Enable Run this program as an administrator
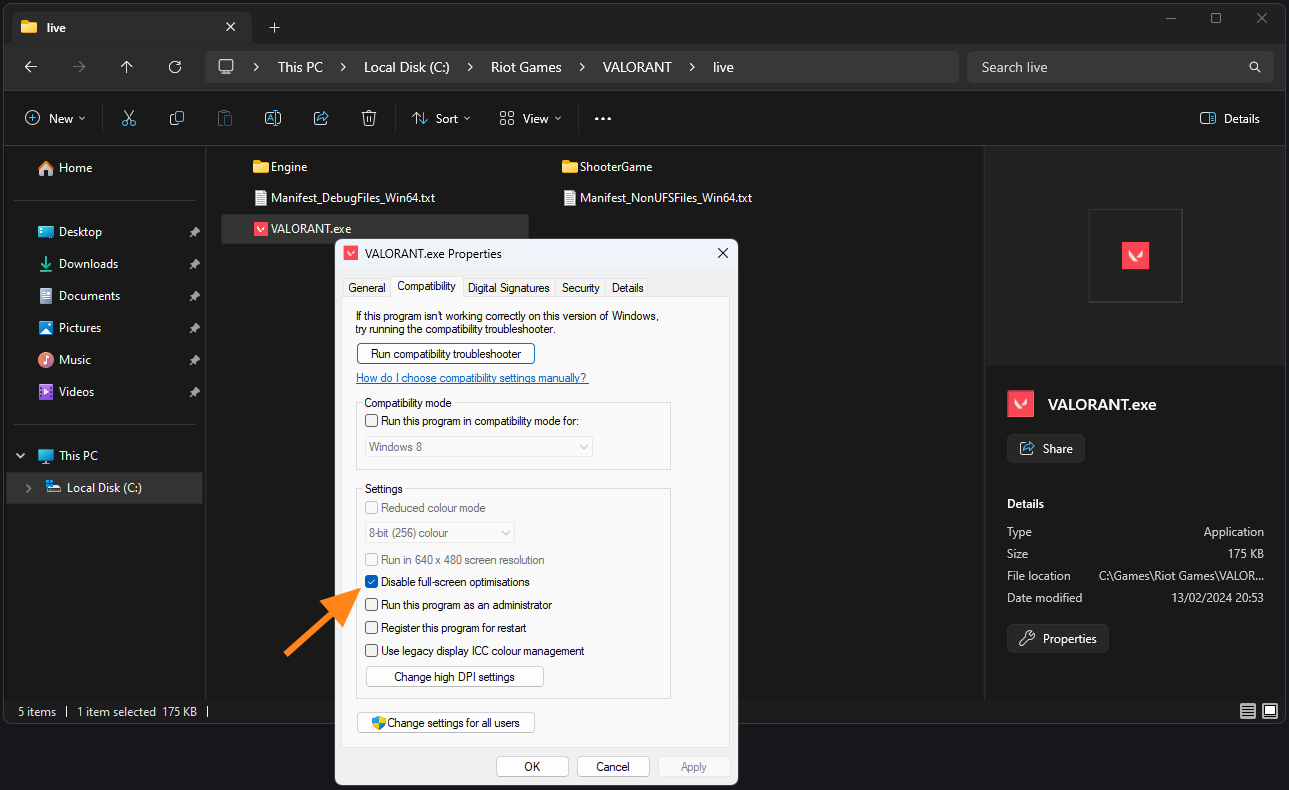 coord(372,605)
